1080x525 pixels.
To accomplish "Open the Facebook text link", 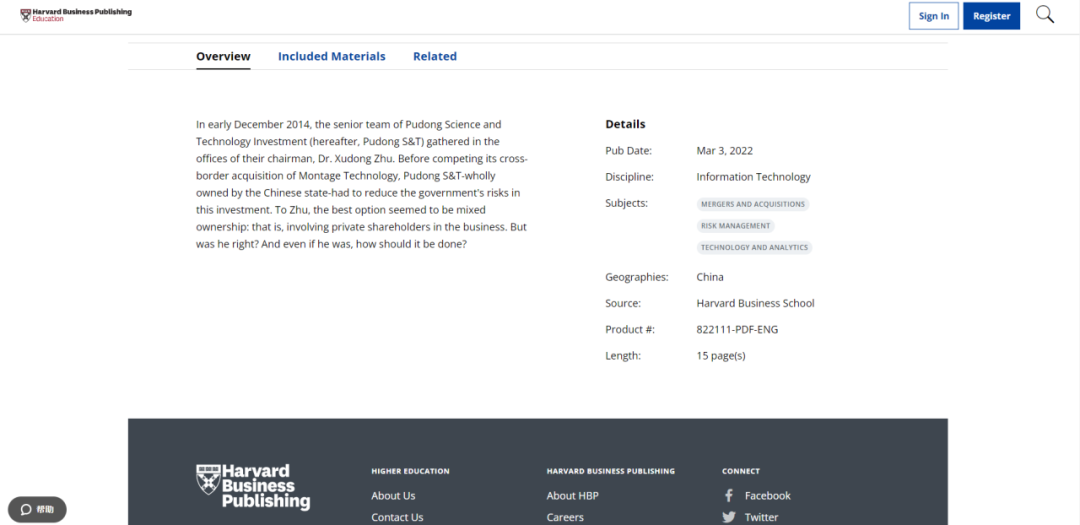I will [767, 496].
